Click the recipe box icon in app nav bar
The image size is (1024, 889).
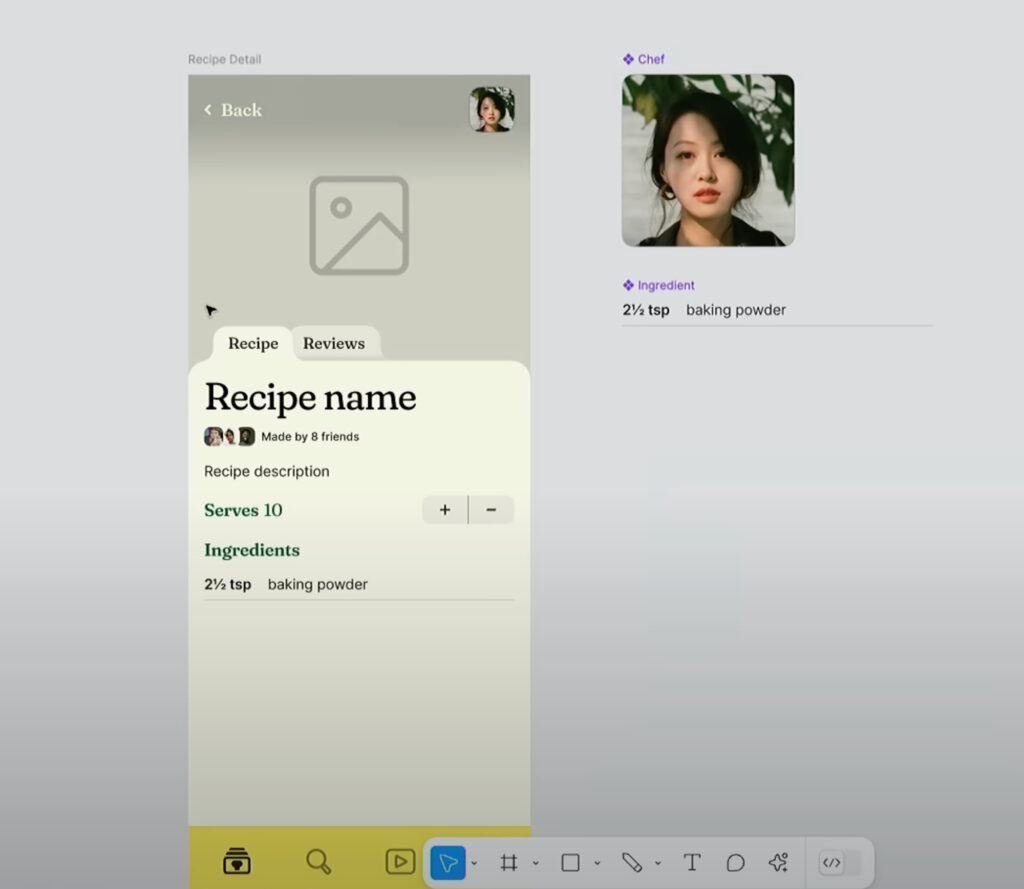tap(236, 861)
